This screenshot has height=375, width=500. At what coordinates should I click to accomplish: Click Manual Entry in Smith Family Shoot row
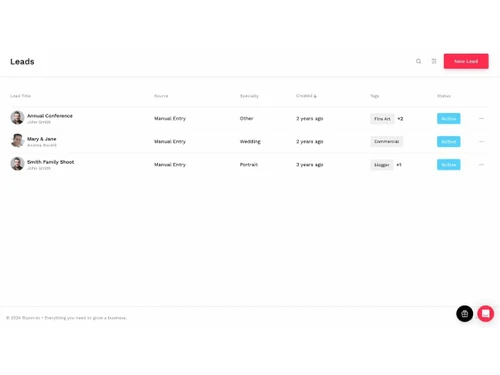(x=170, y=165)
